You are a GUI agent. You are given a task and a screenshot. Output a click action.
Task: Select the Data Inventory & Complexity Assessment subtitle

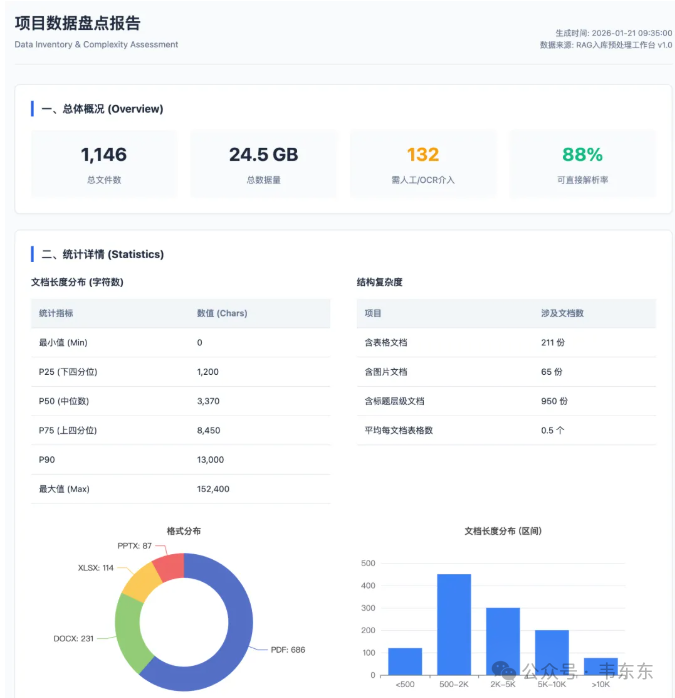(x=96, y=45)
